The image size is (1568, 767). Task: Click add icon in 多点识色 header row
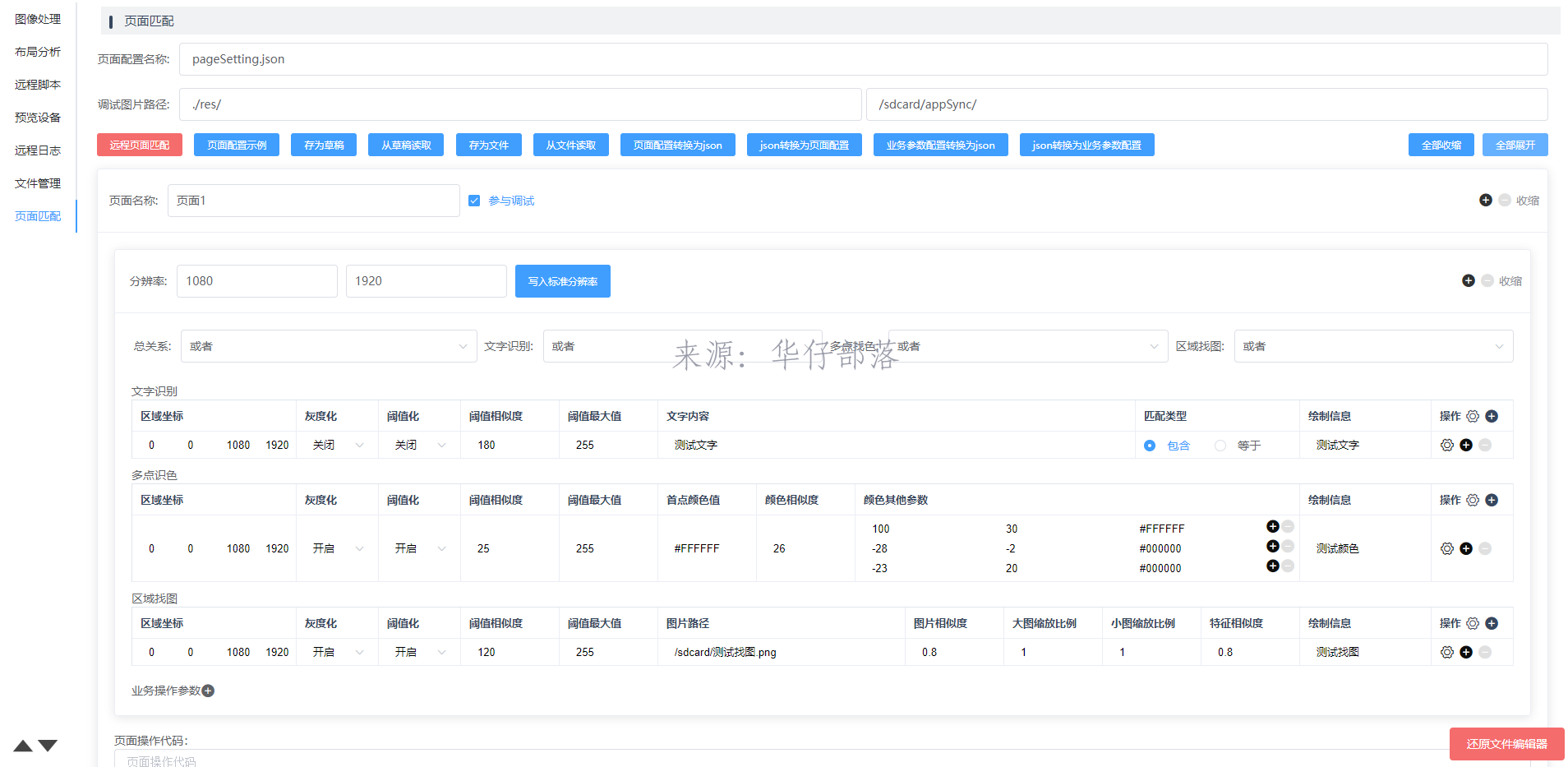tap(1492, 500)
